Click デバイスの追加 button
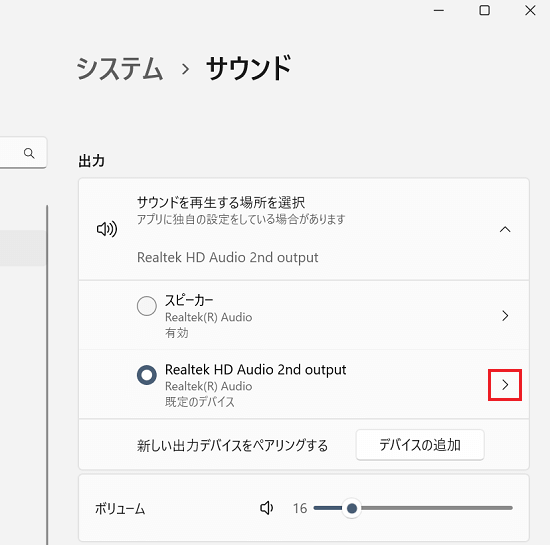The image size is (550, 545). pyautogui.click(x=420, y=445)
